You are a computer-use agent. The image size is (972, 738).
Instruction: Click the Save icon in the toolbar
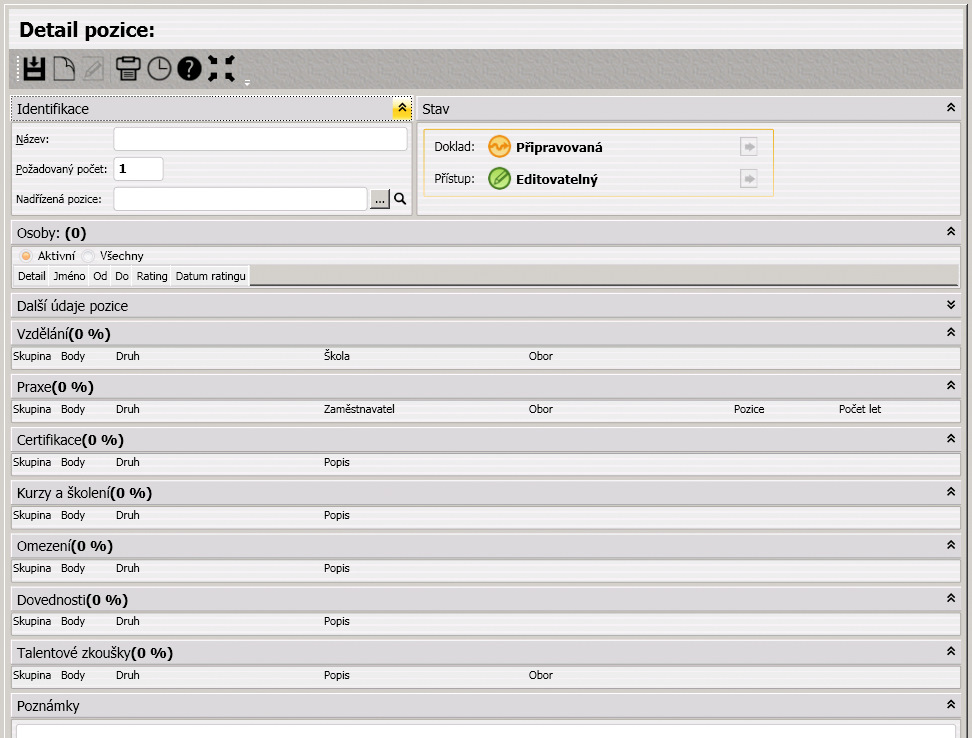pyautogui.click(x=34, y=69)
